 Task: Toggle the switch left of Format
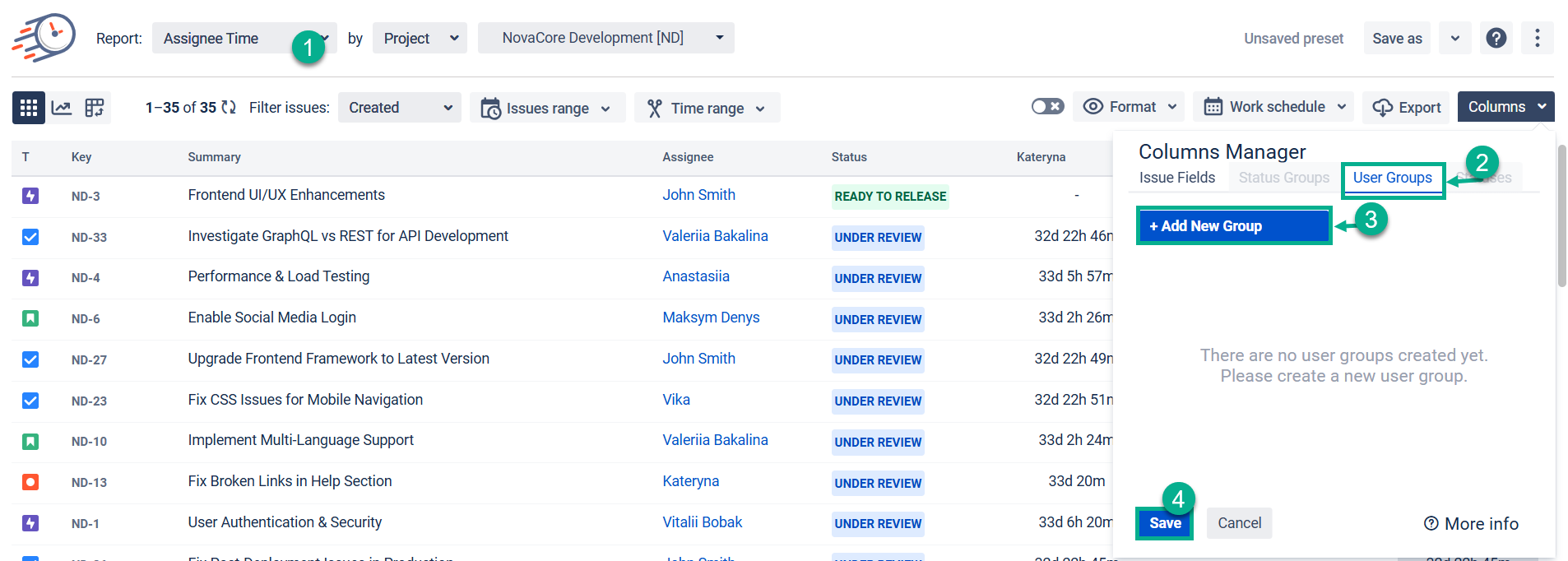click(1047, 107)
